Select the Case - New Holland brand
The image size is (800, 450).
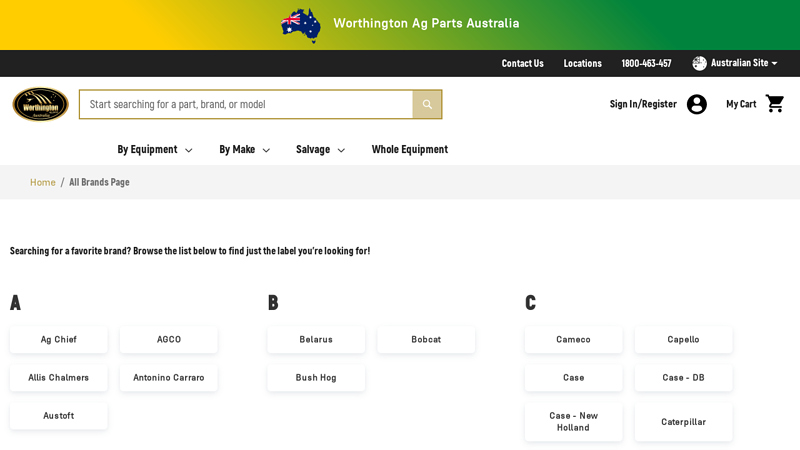(573, 422)
